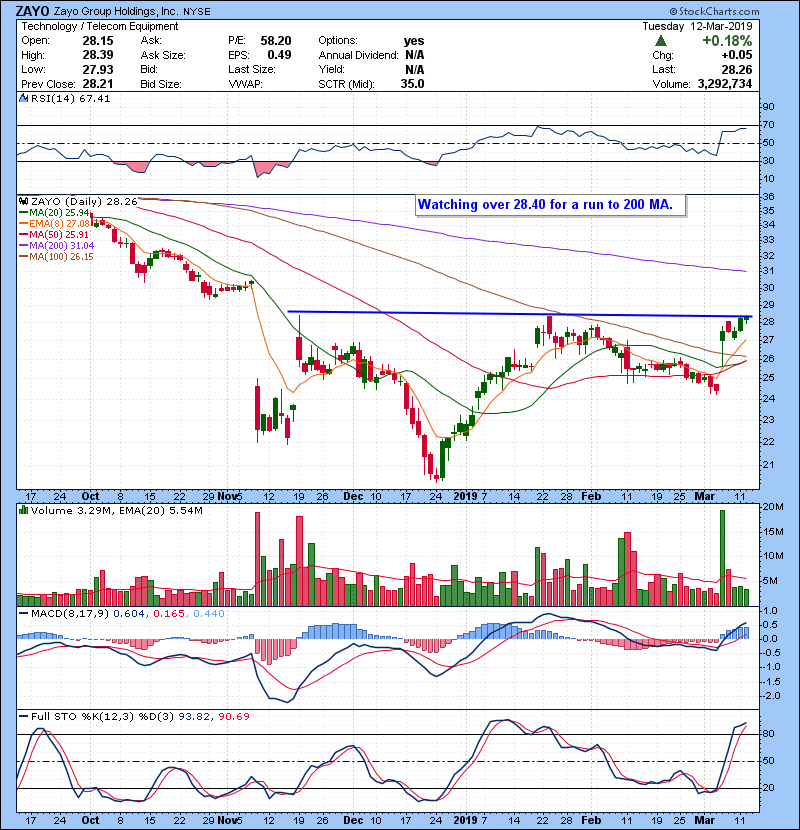Click the ZAYO (Daily) 28.26 legend
The width and height of the screenshot is (800, 830).
[84, 201]
